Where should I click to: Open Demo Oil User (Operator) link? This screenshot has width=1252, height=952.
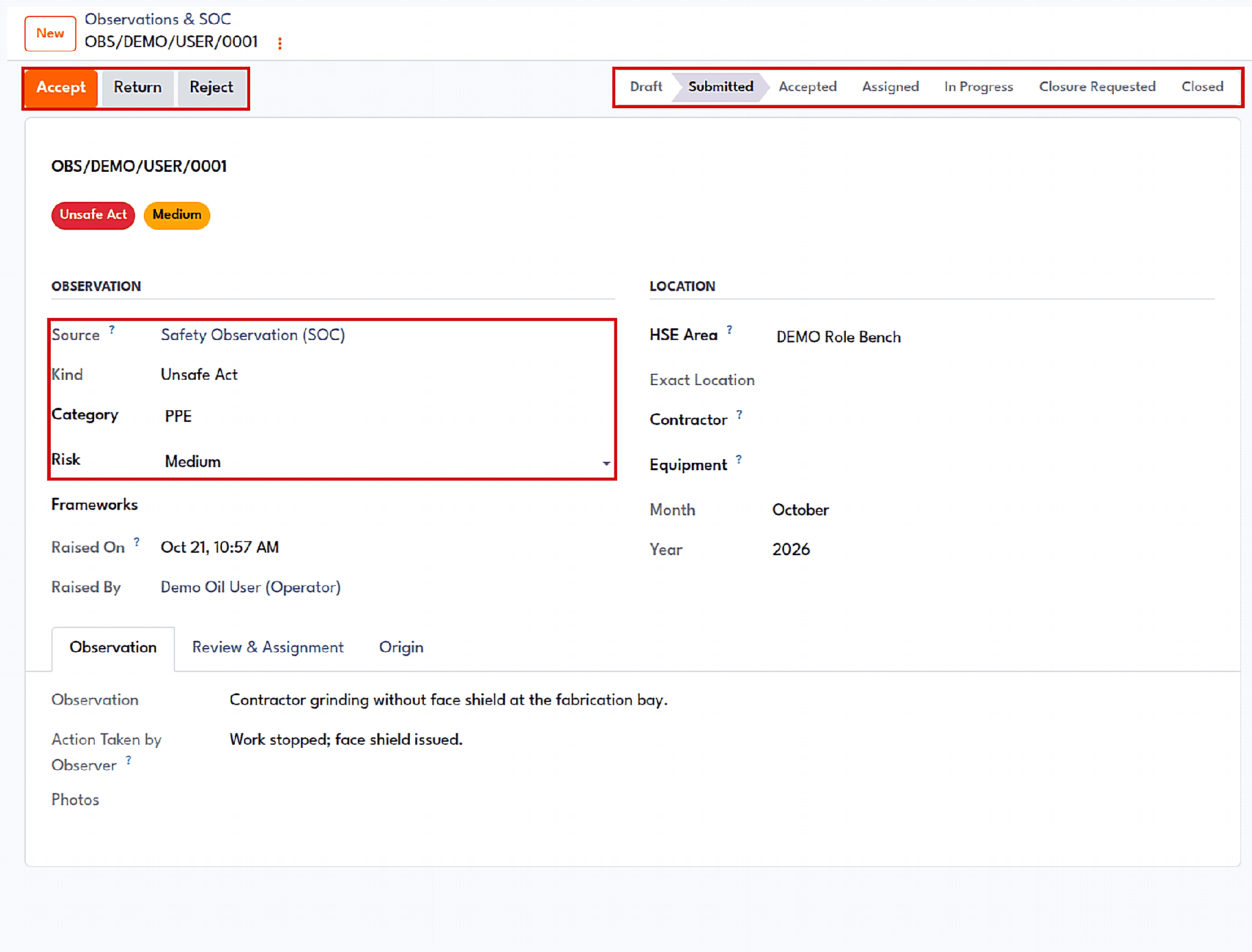click(x=251, y=588)
